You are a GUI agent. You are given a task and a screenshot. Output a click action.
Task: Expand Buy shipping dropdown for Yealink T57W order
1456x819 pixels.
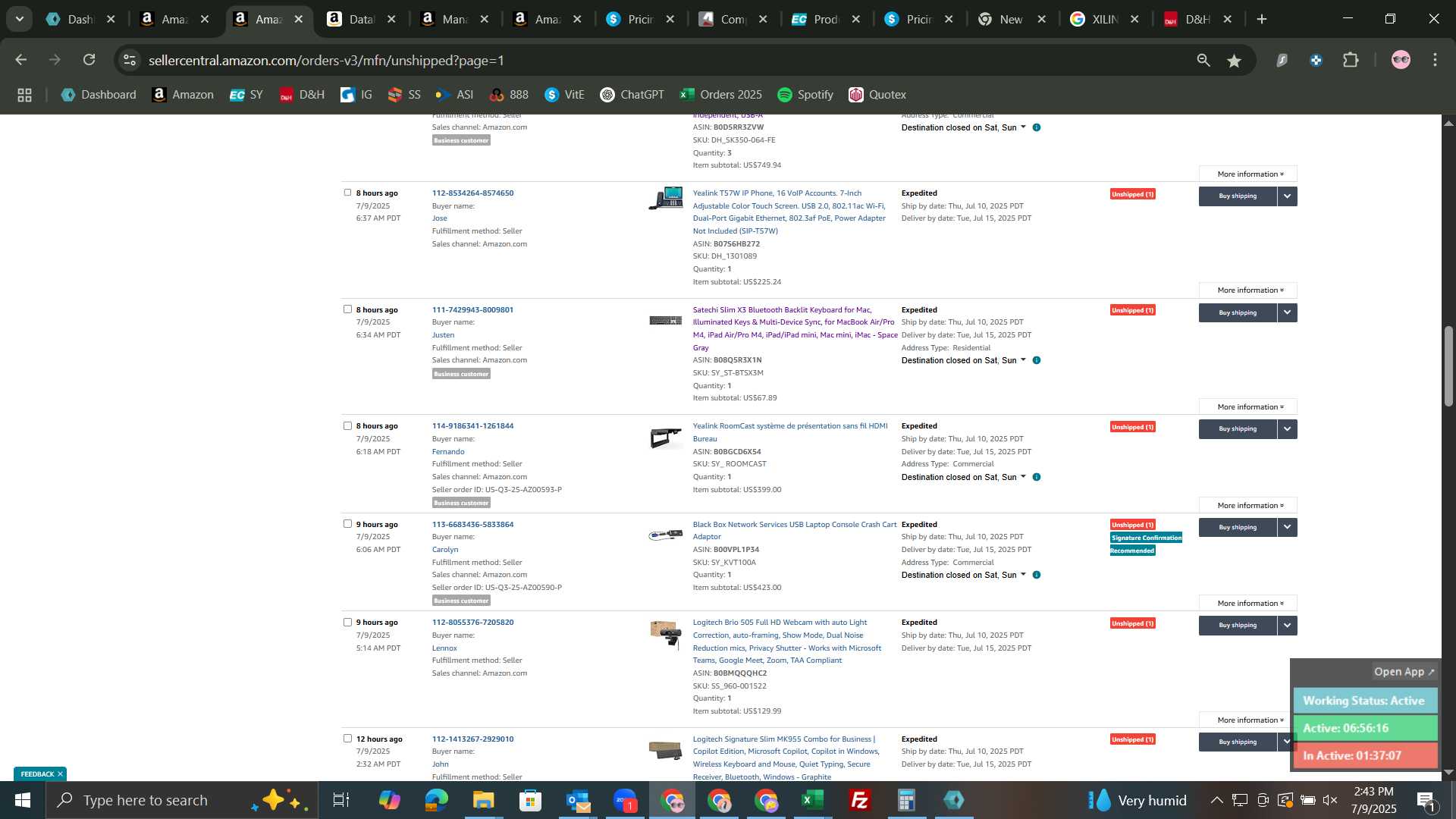(1287, 196)
